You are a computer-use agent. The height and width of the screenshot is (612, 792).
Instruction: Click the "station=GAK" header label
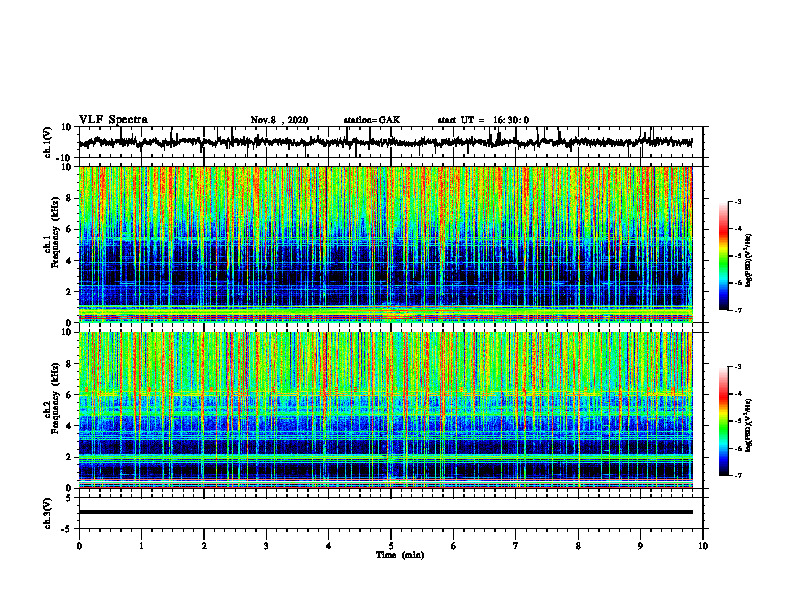point(372,120)
